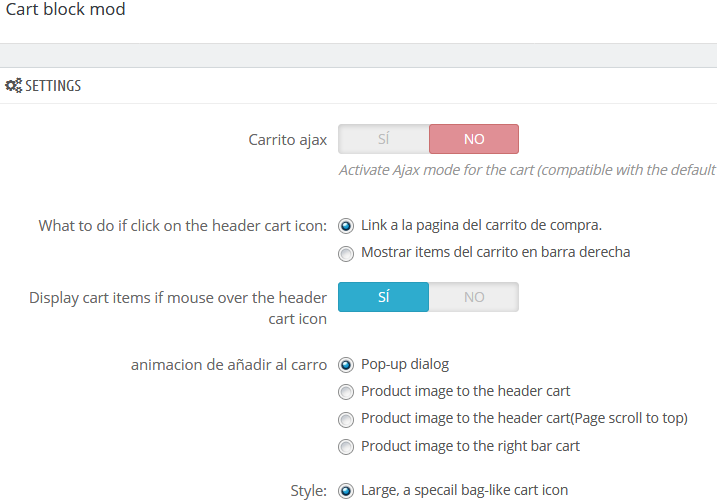The width and height of the screenshot is (717, 503).
Task: Set Carrito ajax to NO
Action: point(474,139)
